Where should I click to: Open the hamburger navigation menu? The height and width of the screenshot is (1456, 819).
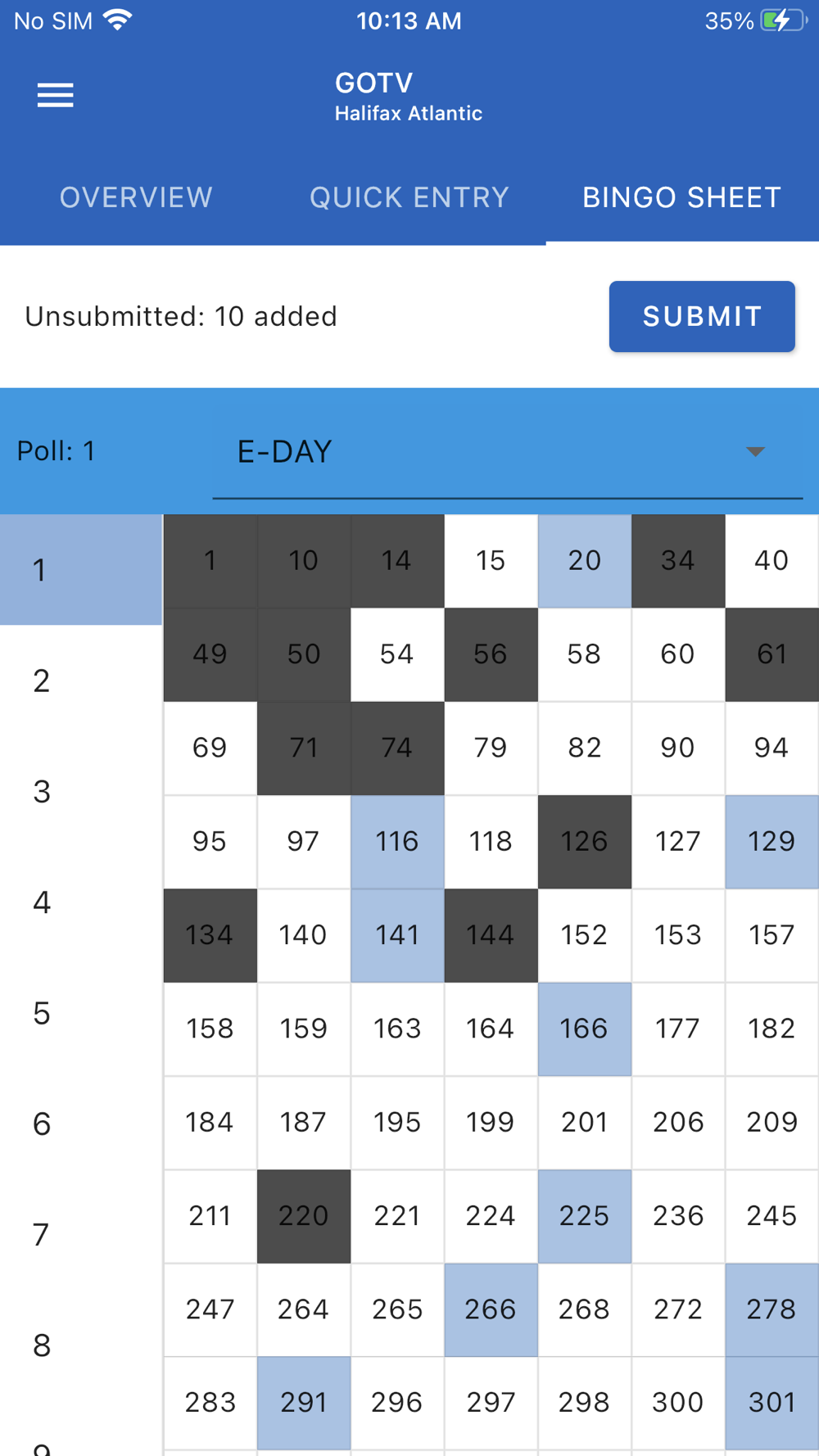(55, 95)
